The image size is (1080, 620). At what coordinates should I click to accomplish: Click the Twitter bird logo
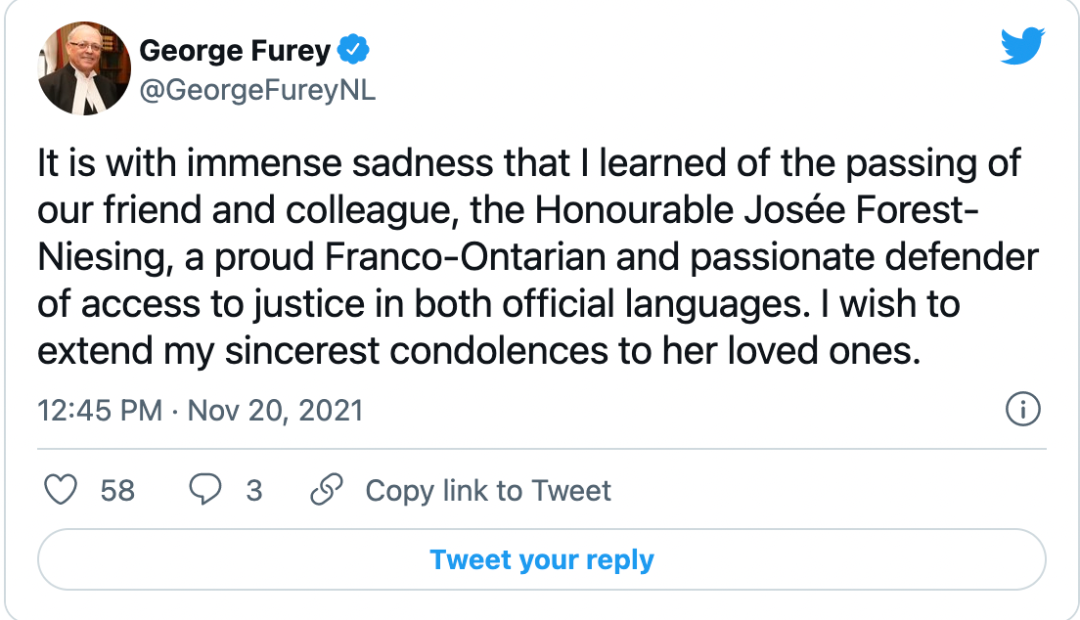1022,47
